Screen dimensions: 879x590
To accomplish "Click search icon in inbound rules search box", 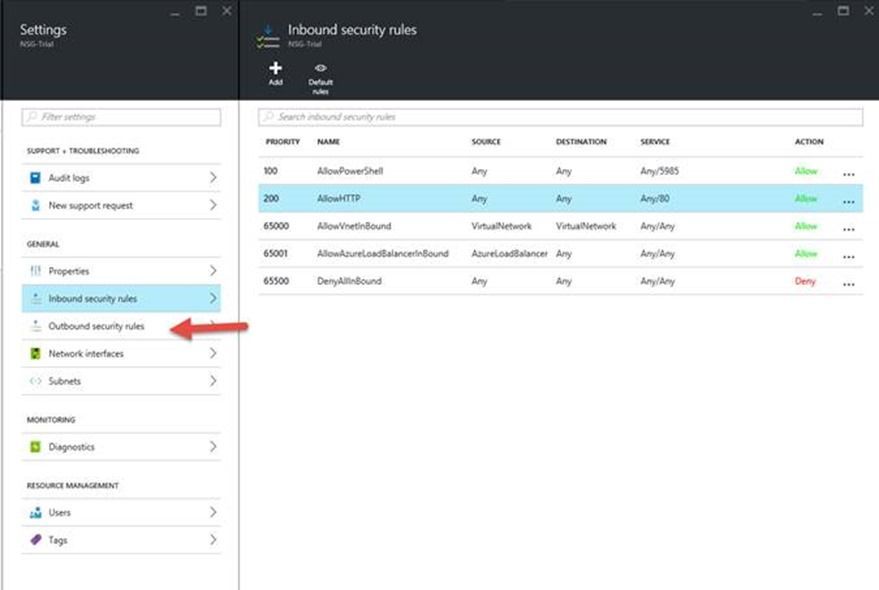I will (269, 117).
